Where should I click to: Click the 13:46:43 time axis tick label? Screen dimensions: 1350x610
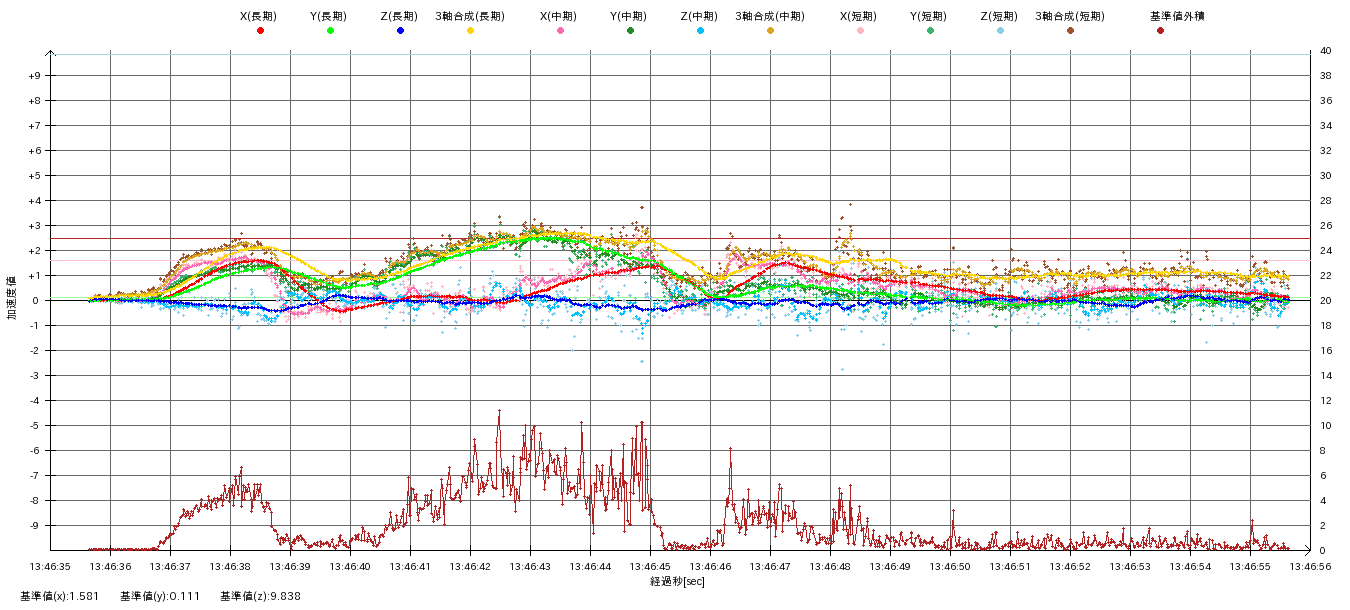point(530,567)
